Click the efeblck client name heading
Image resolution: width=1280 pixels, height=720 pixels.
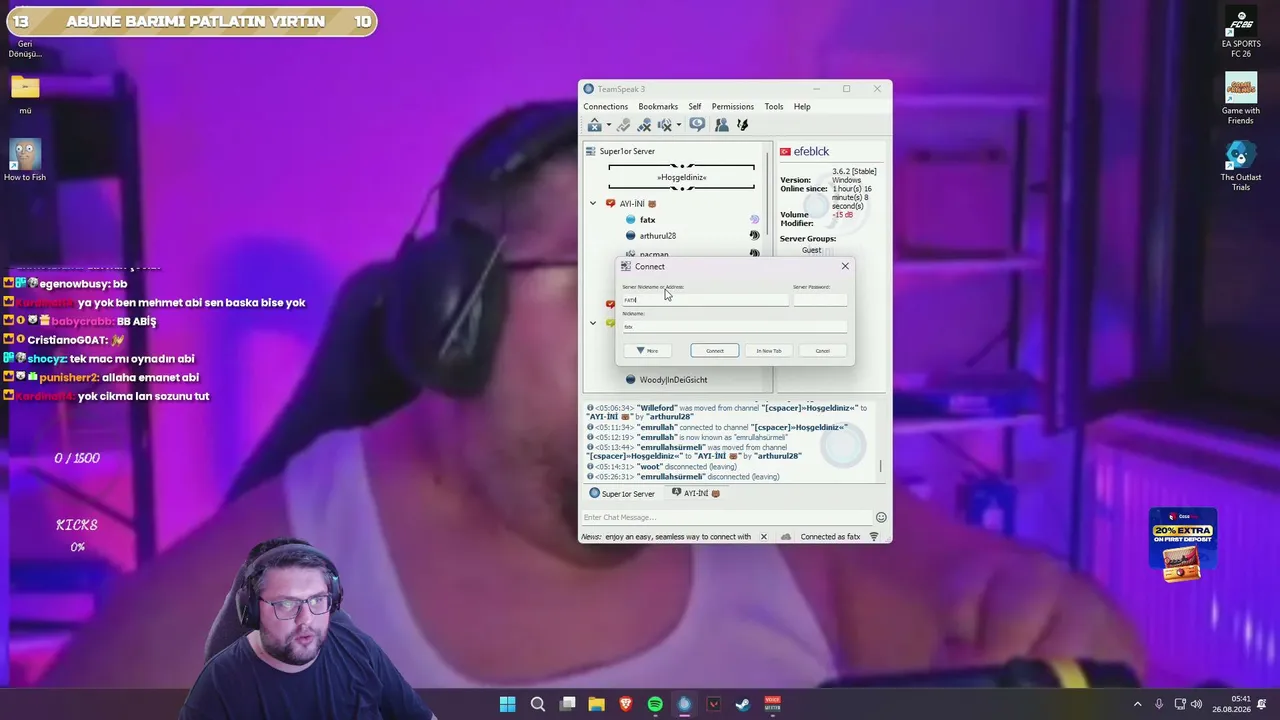[811, 152]
